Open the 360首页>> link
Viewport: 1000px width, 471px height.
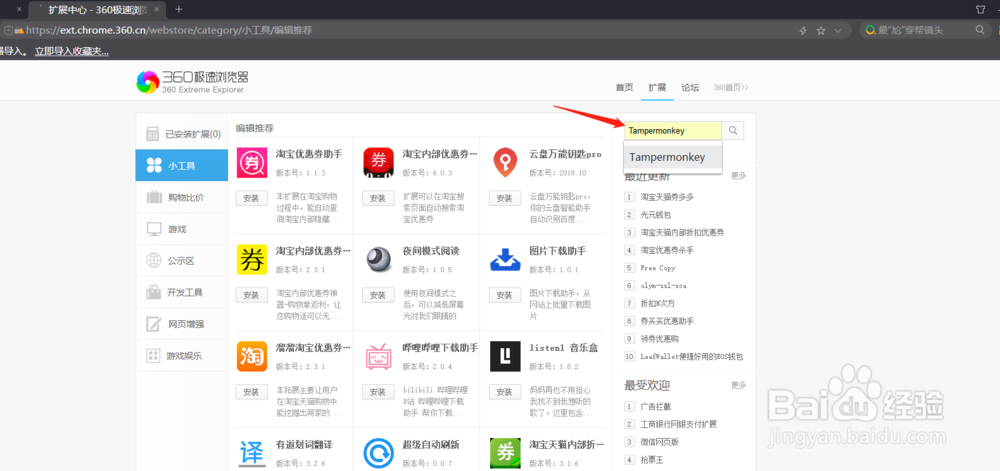click(x=731, y=87)
